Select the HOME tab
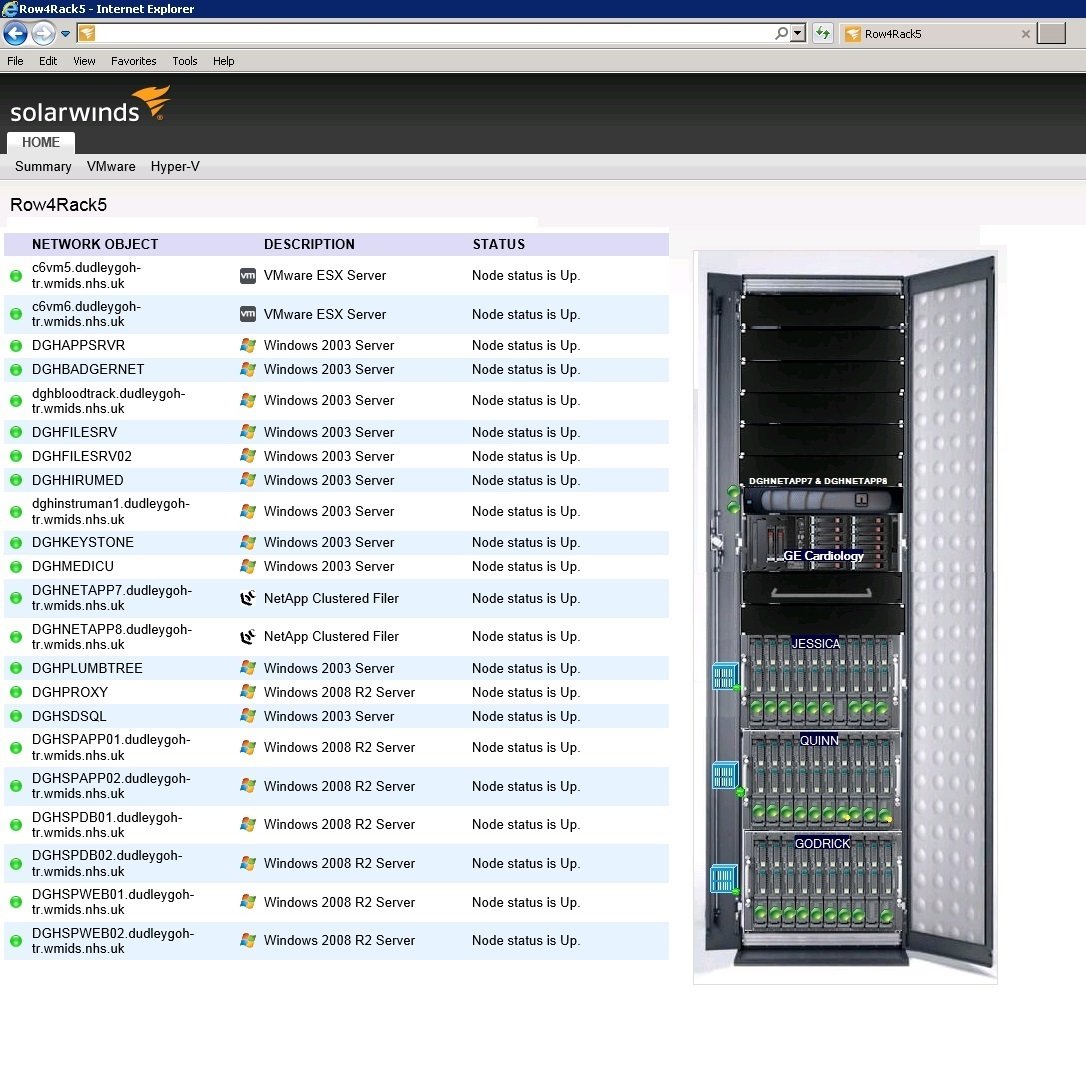The height and width of the screenshot is (1068, 1086). pyautogui.click(x=41, y=143)
